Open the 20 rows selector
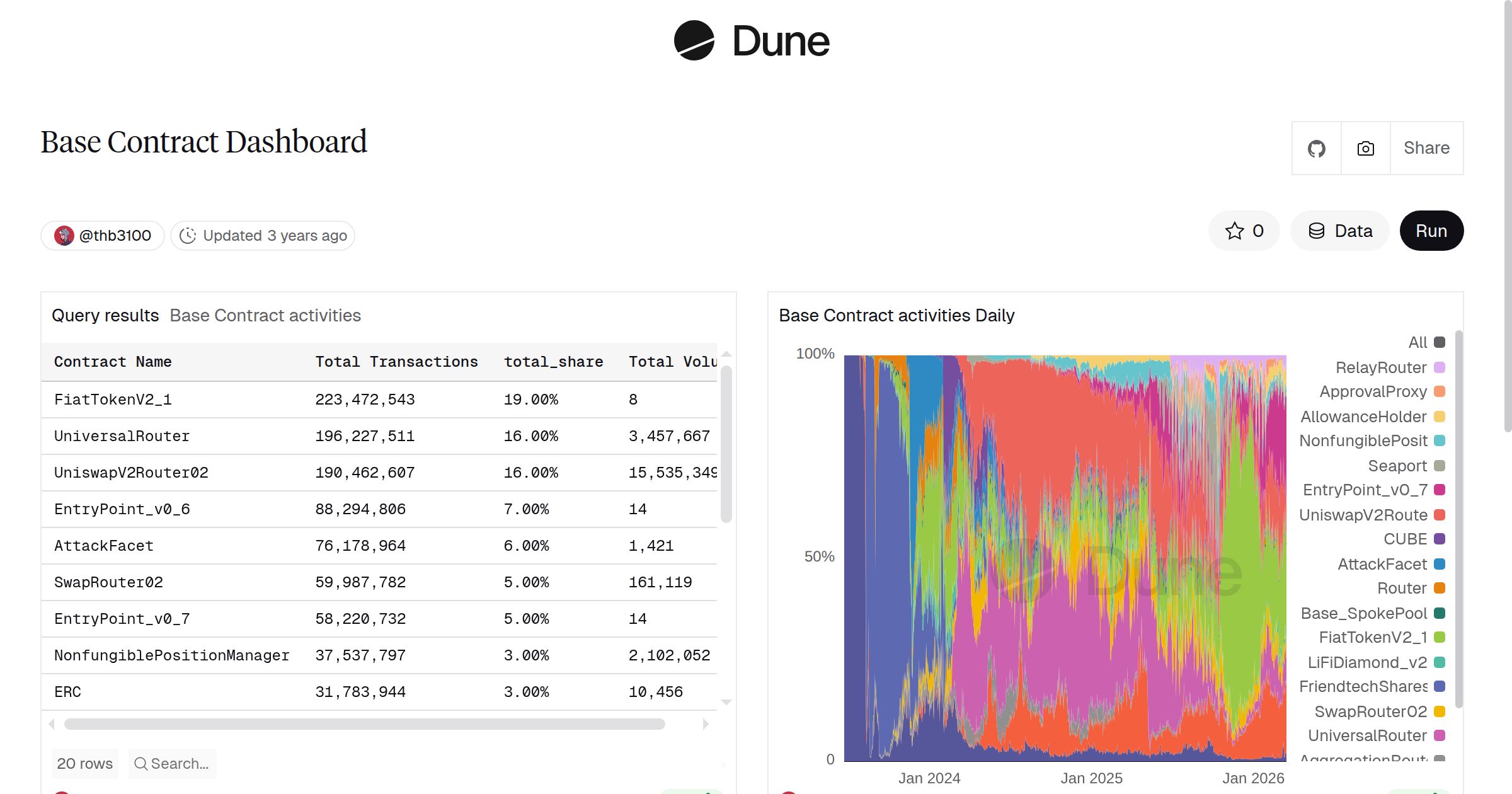This screenshot has width=1512, height=794. click(84, 763)
